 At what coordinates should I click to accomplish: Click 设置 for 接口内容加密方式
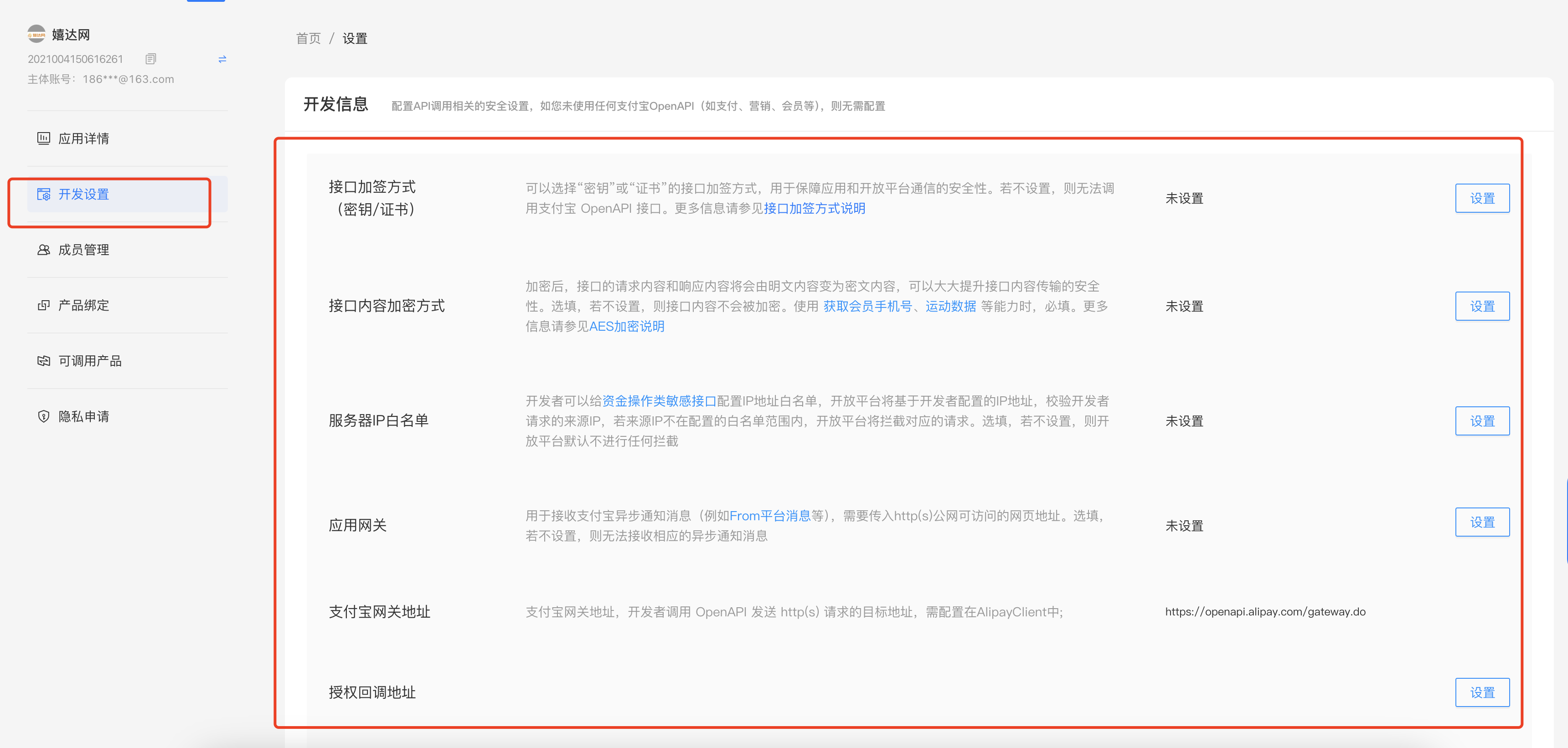click(1482, 306)
